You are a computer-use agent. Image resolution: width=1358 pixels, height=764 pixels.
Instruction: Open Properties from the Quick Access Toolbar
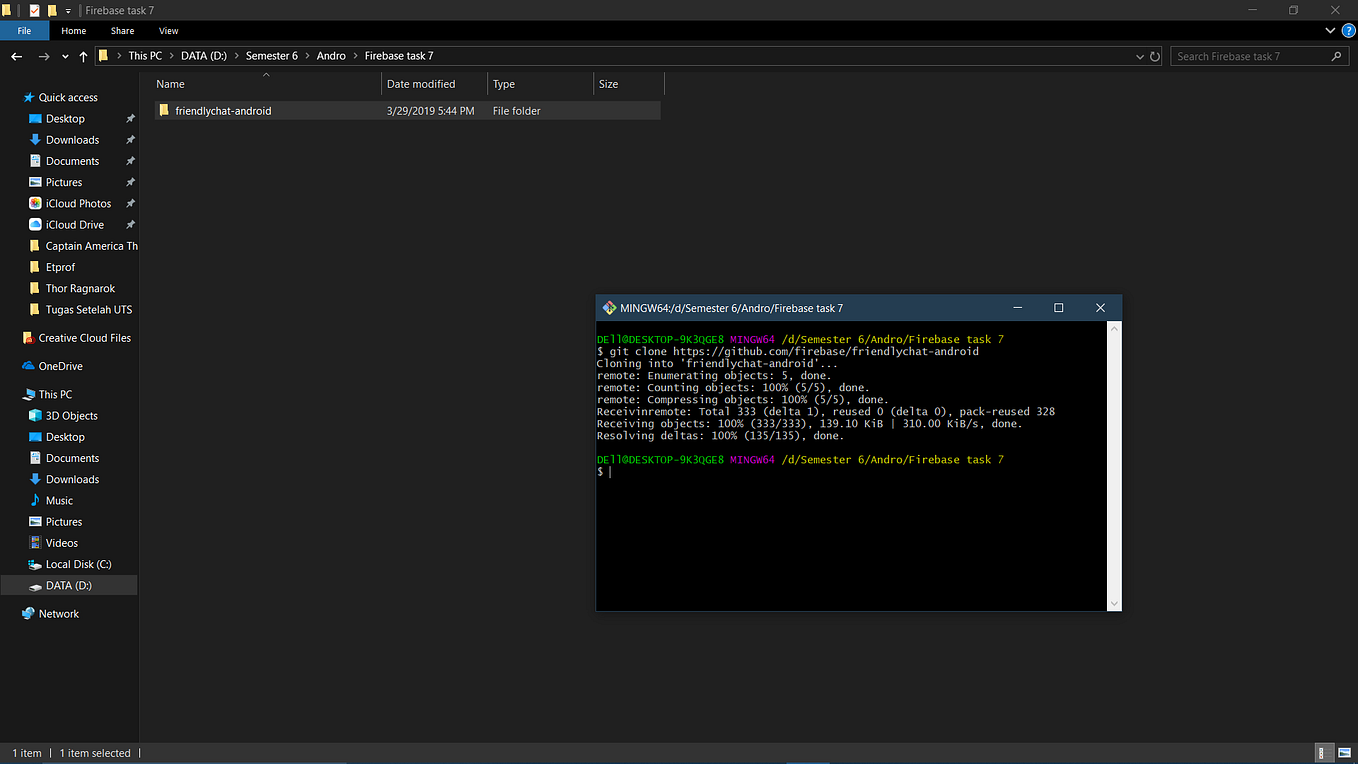34,10
